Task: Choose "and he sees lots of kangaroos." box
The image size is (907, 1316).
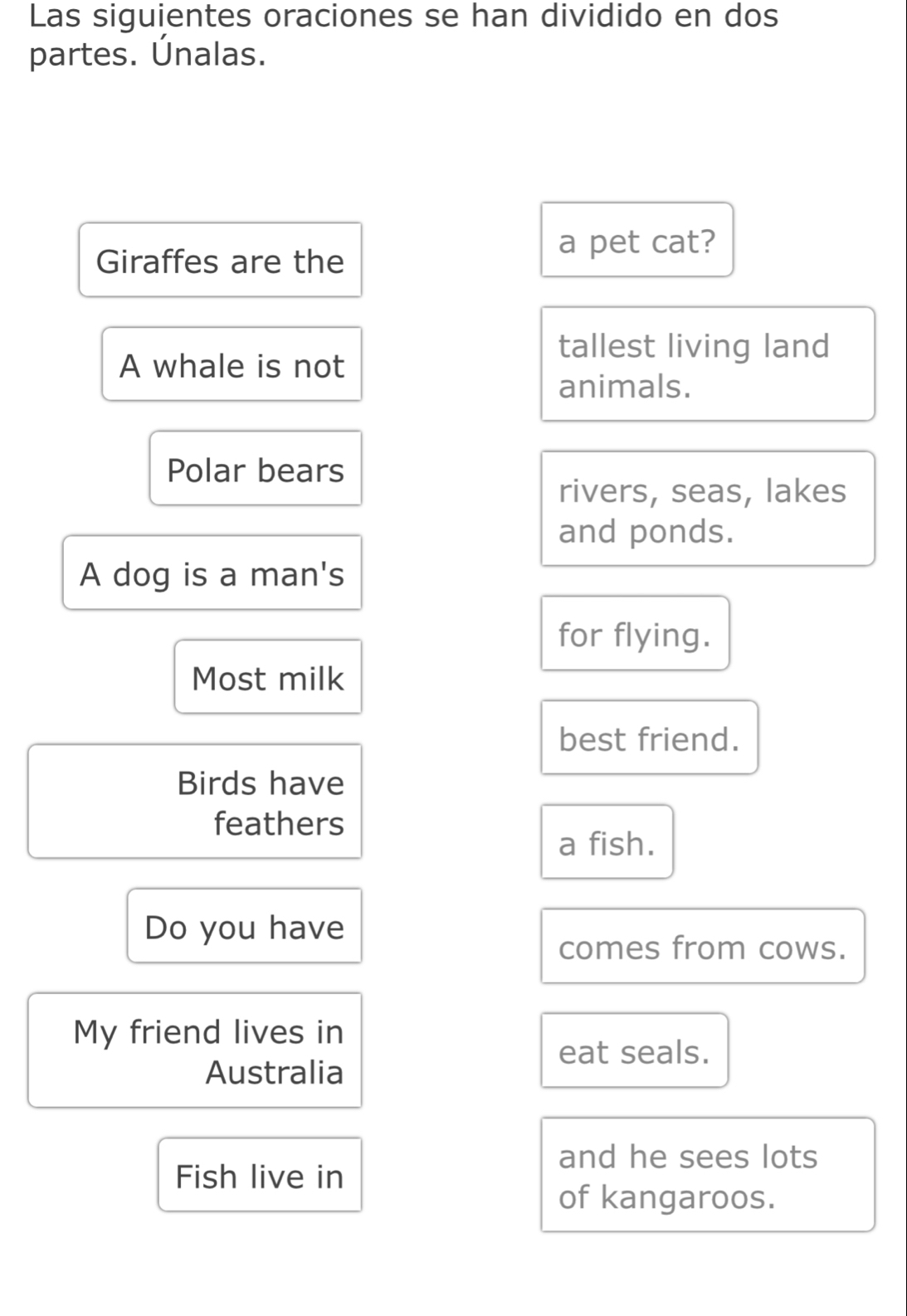Action: (708, 1176)
